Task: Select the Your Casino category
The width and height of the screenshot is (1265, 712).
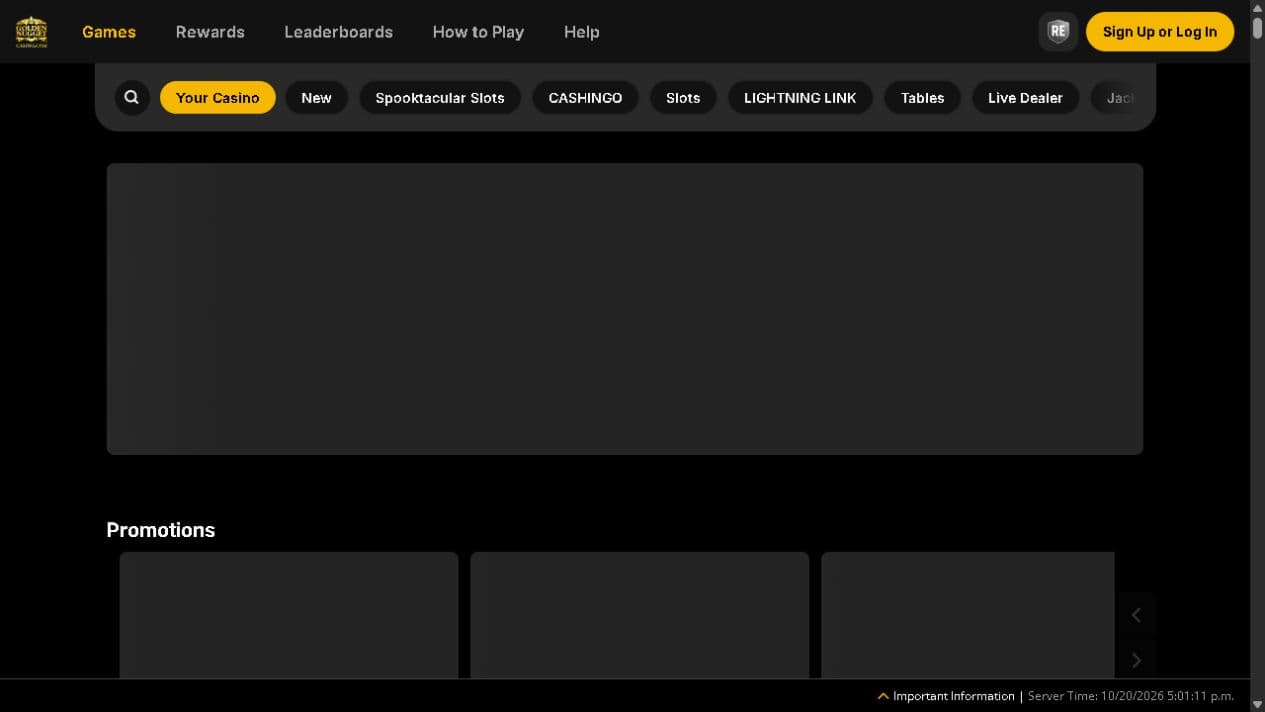Action: coord(218,98)
